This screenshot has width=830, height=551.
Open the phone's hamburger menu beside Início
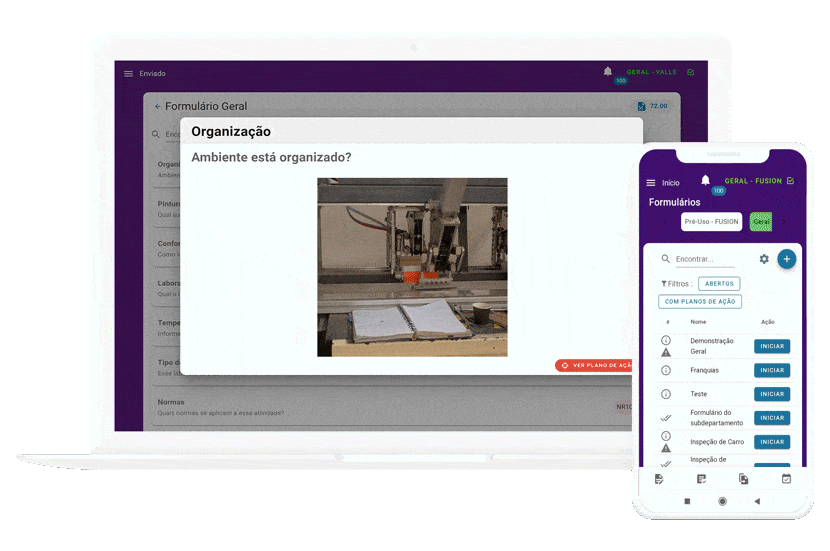coord(651,183)
